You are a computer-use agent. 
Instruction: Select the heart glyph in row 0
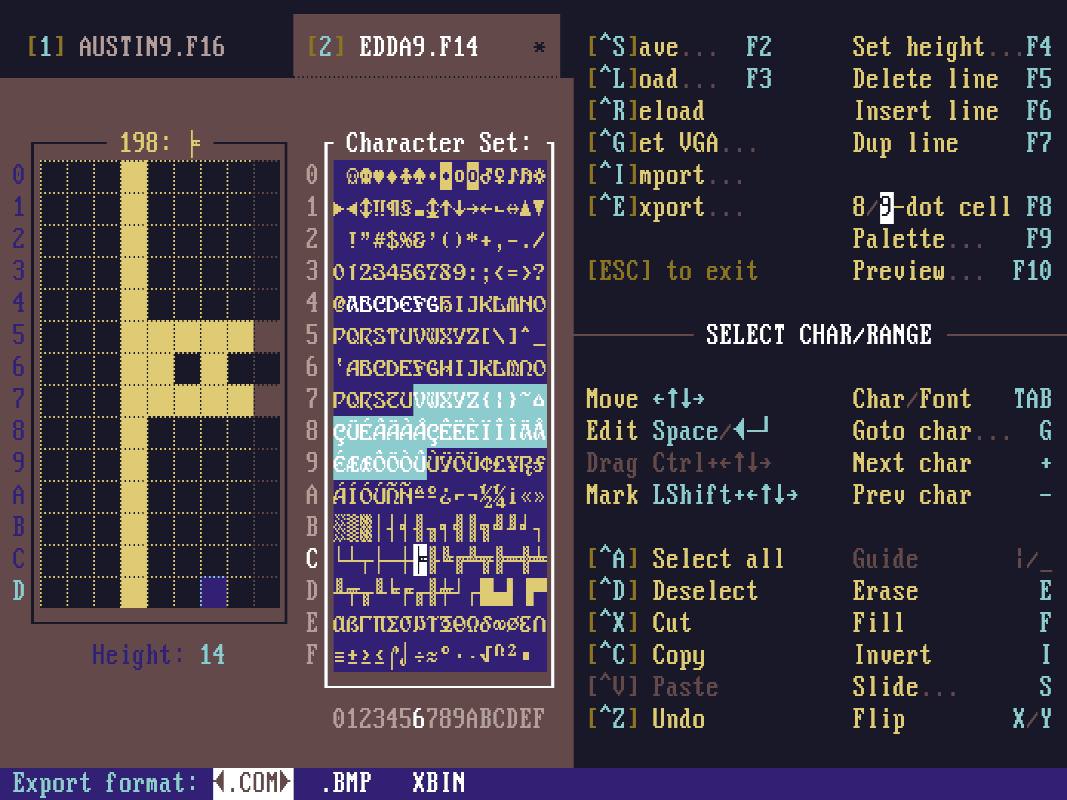coord(380,176)
